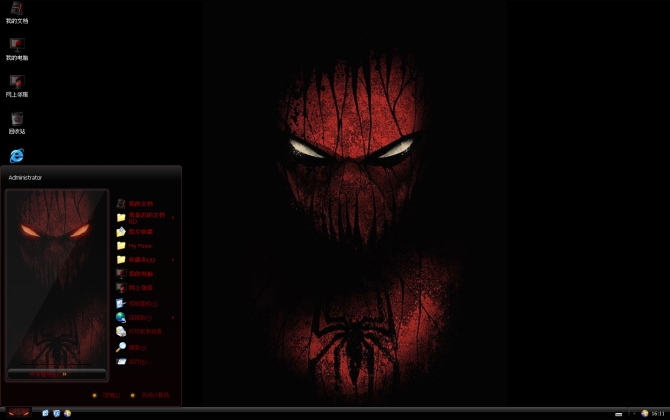
Task: Click the taskbar clock
Action: point(656,413)
